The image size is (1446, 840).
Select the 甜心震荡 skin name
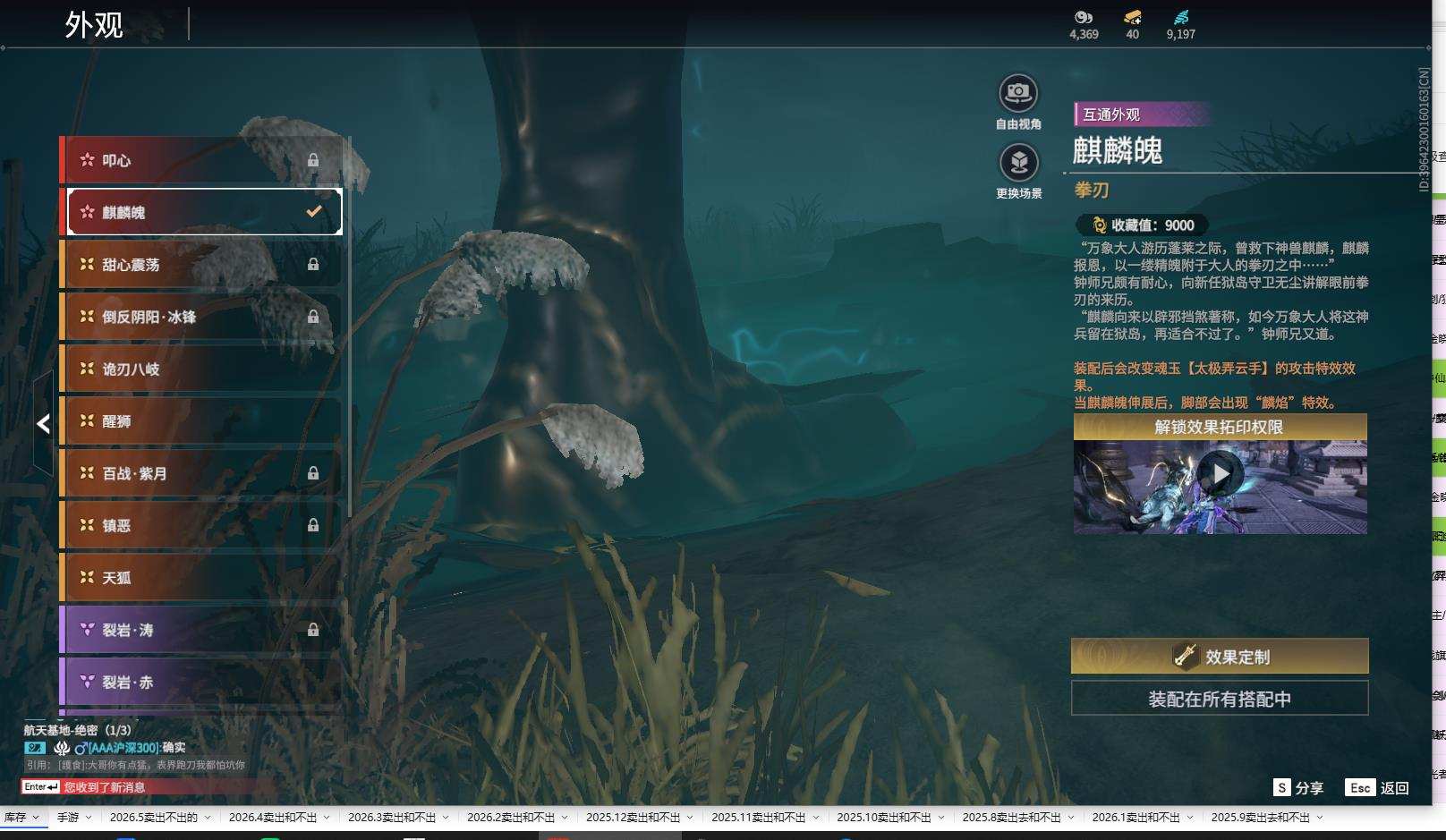point(132,265)
